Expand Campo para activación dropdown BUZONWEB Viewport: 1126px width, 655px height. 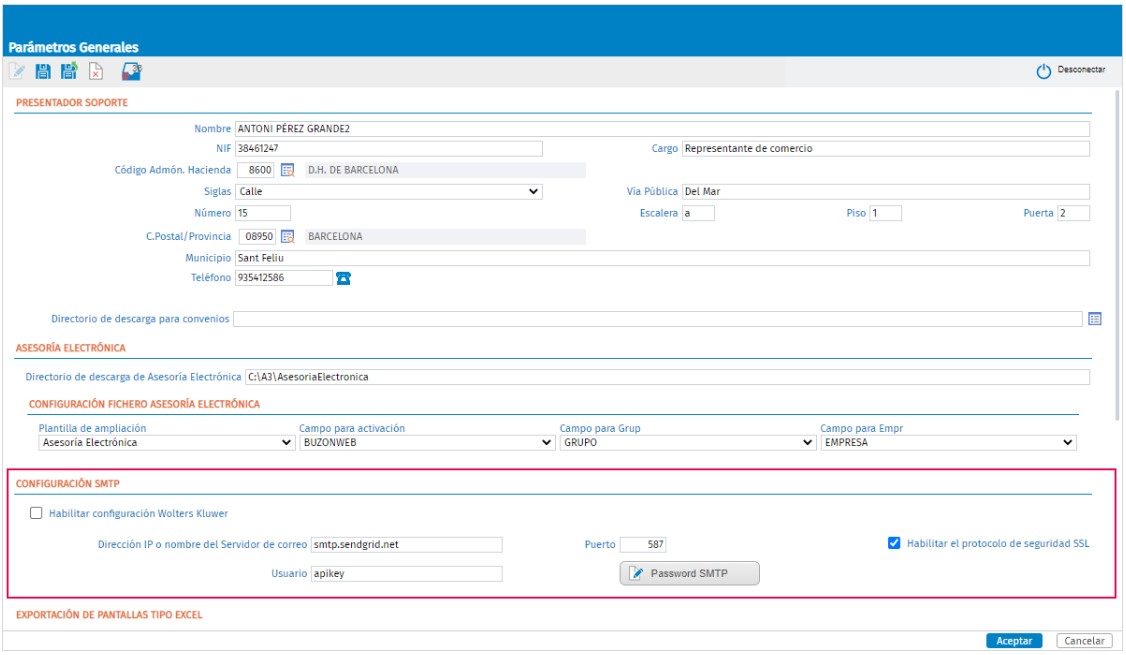(x=427, y=443)
